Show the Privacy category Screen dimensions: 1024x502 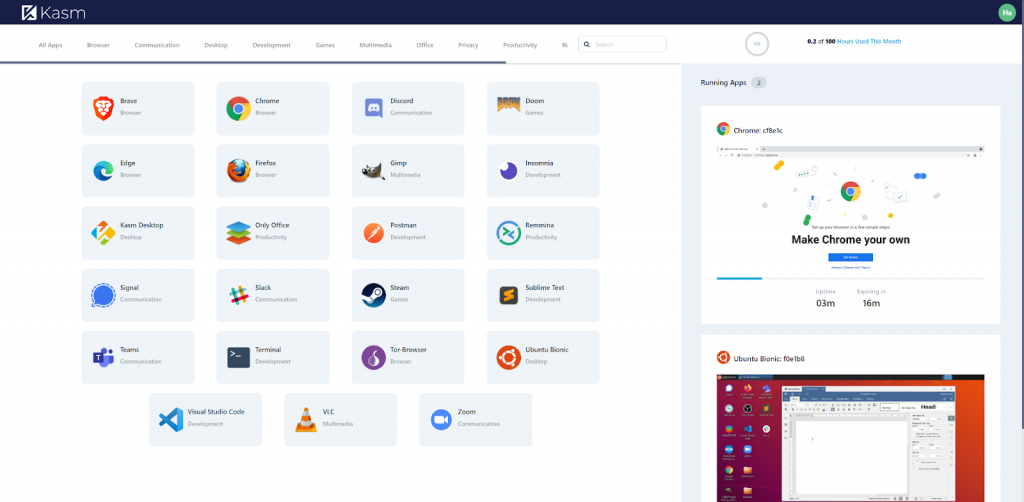click(x=468, y=45)
